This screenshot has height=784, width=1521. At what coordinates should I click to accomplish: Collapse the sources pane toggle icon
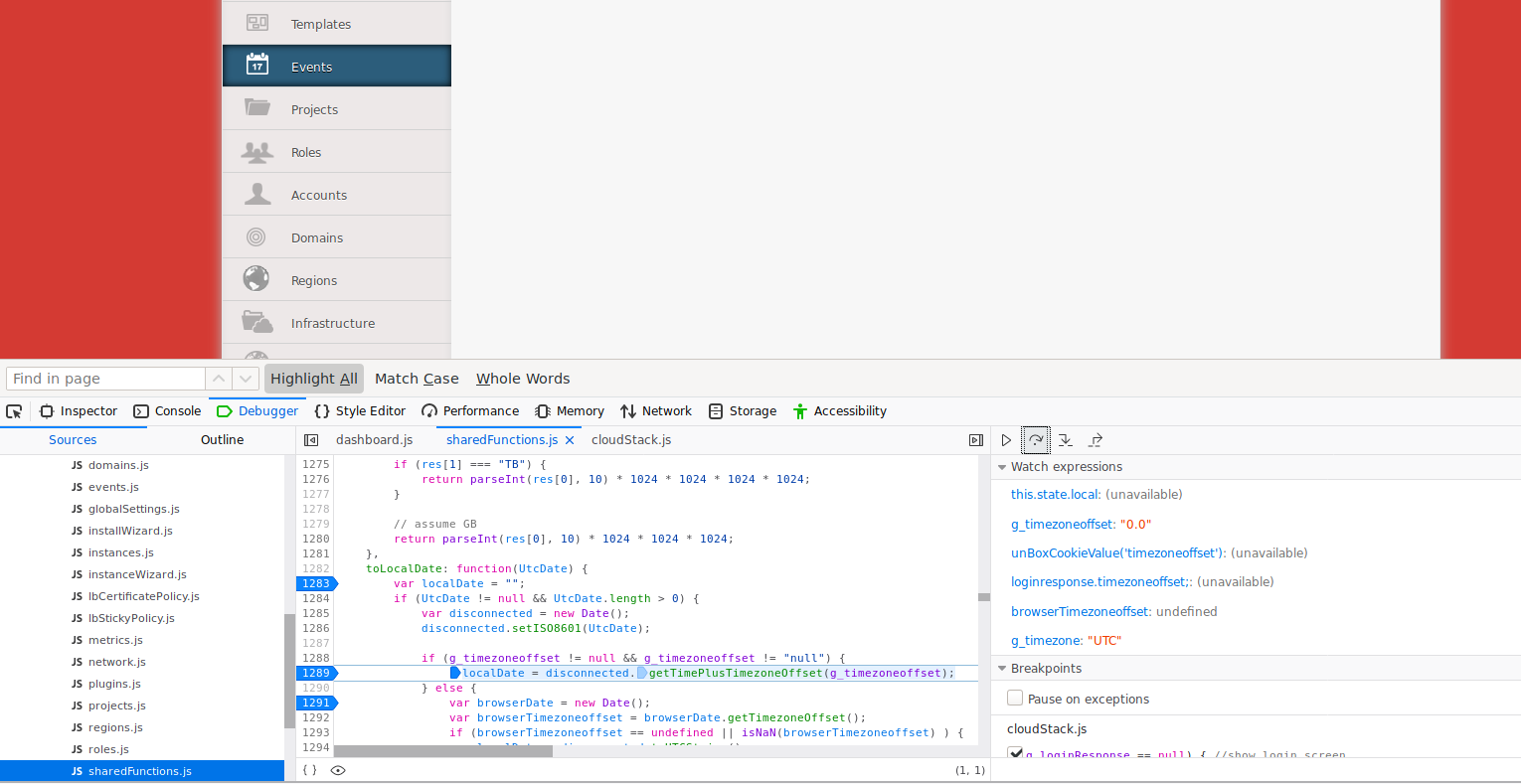coord(311,440)
